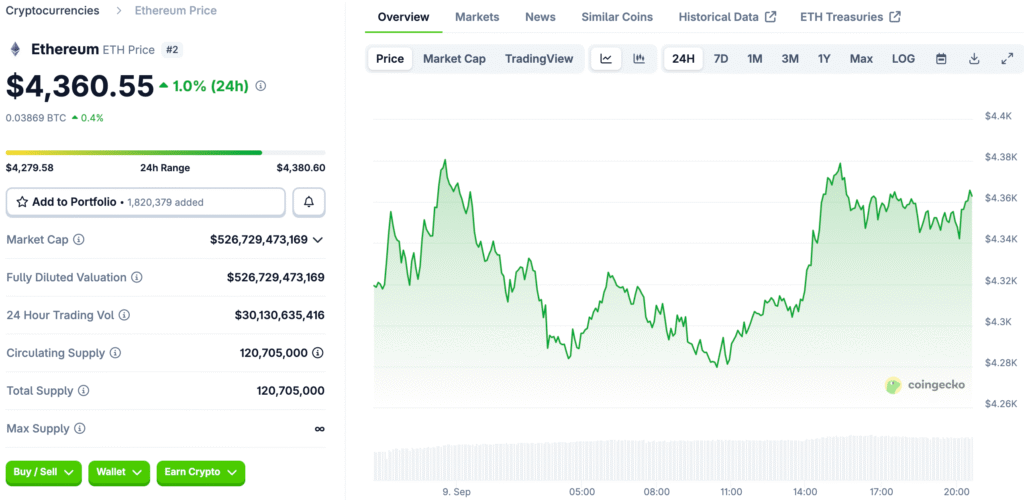Select the 7D time range
Image resolution: width=1024 pixels, height=500 pixels.
tap(721, 59)
